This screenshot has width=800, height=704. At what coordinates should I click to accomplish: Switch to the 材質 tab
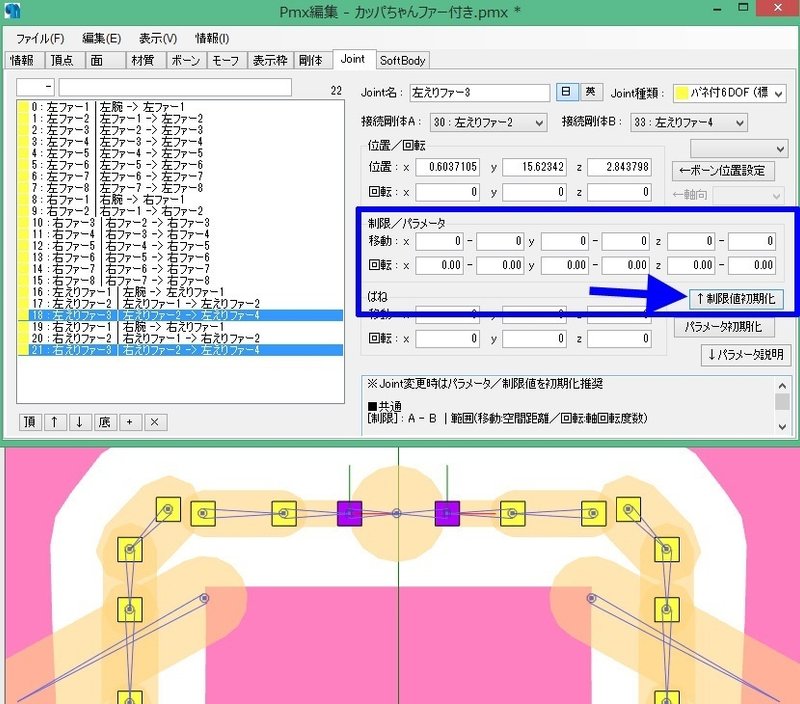(x=145, y=60)
